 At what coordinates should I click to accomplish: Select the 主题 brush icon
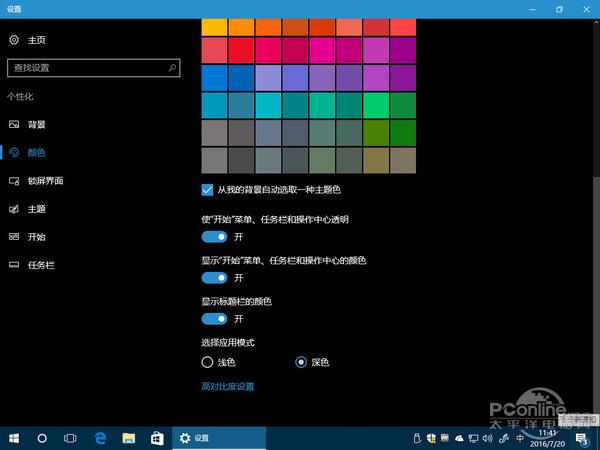[14, 209]
